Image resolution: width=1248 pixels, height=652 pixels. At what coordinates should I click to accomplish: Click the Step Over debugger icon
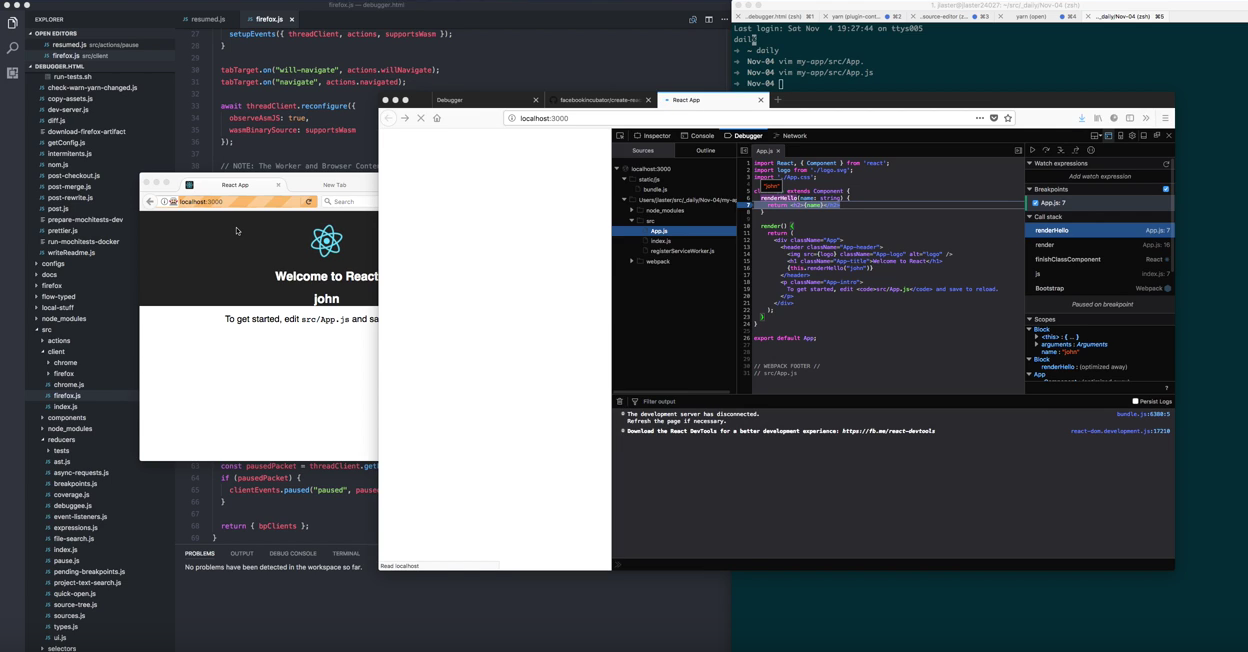point(1047,150)
